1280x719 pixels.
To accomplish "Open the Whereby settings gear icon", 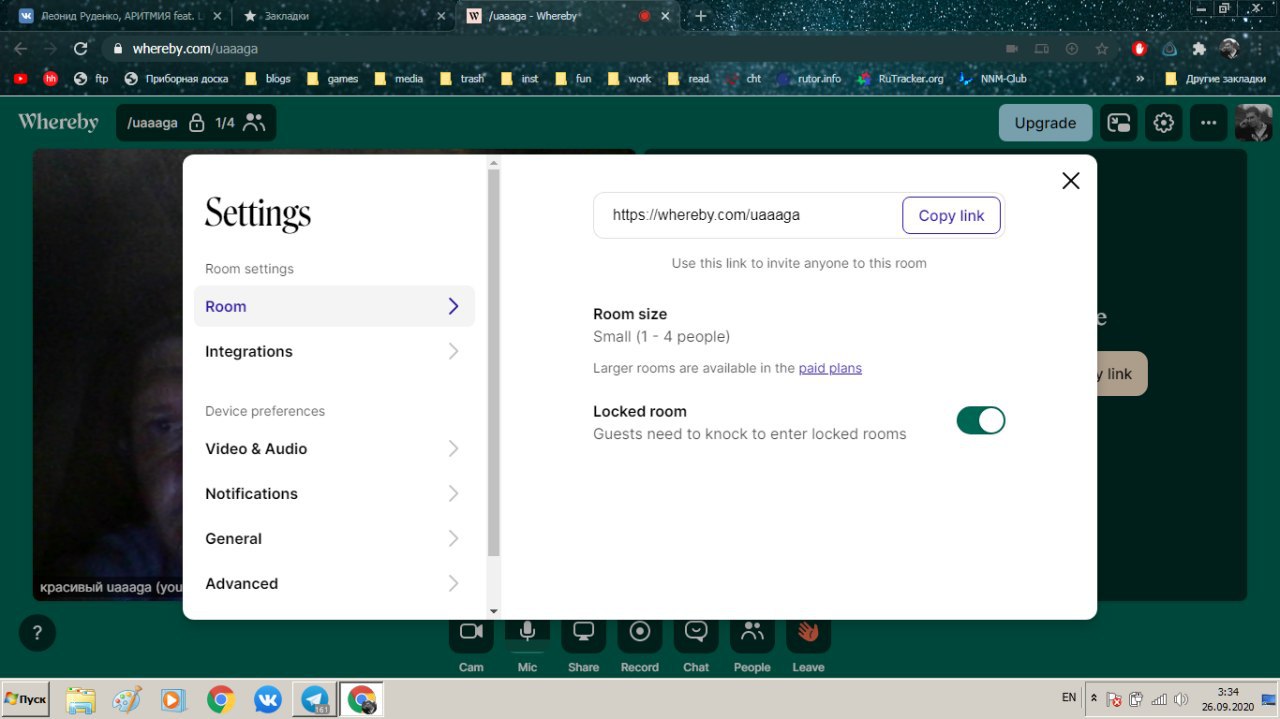I will click(x=1163, y=123).
